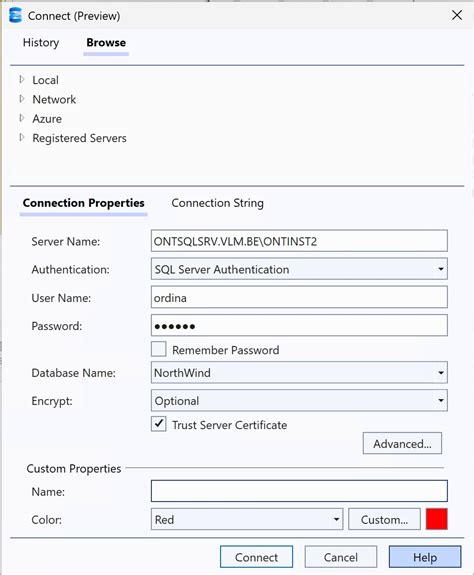Switch to the History tab
The image size is (474, 575).
click(41, 43)
